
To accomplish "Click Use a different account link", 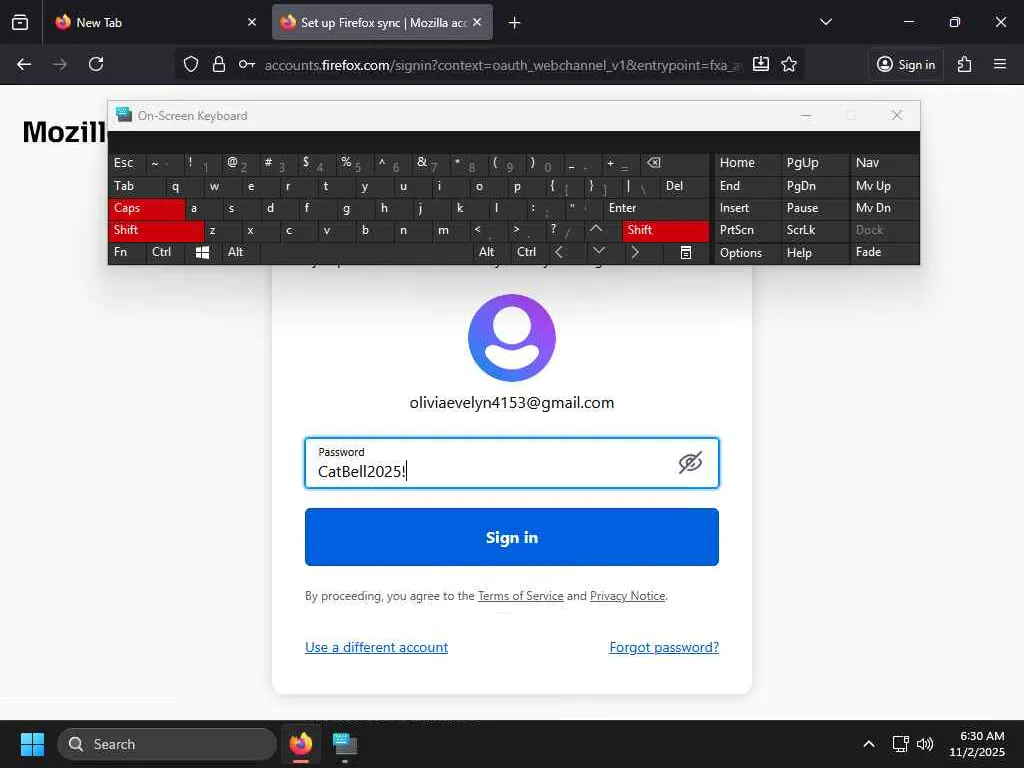I will (376, 647).
